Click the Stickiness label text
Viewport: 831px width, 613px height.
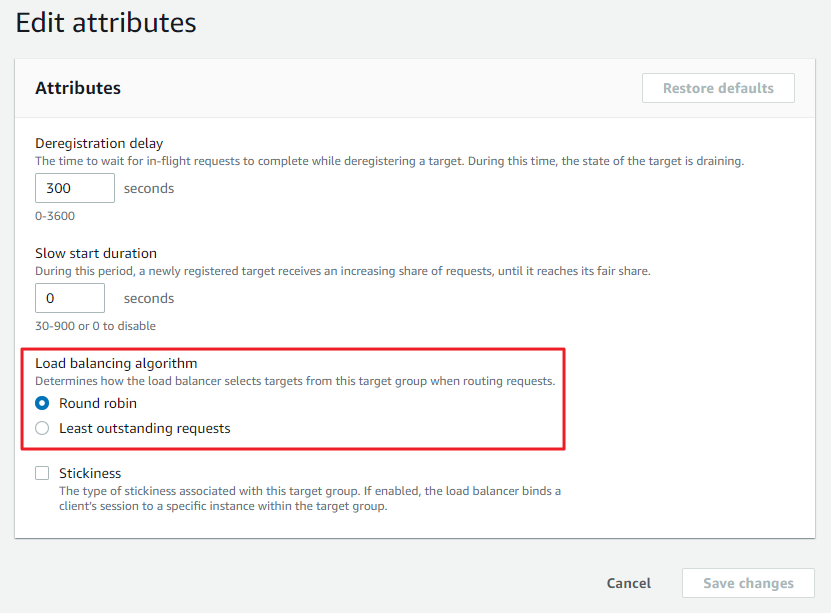click(90, 473)
